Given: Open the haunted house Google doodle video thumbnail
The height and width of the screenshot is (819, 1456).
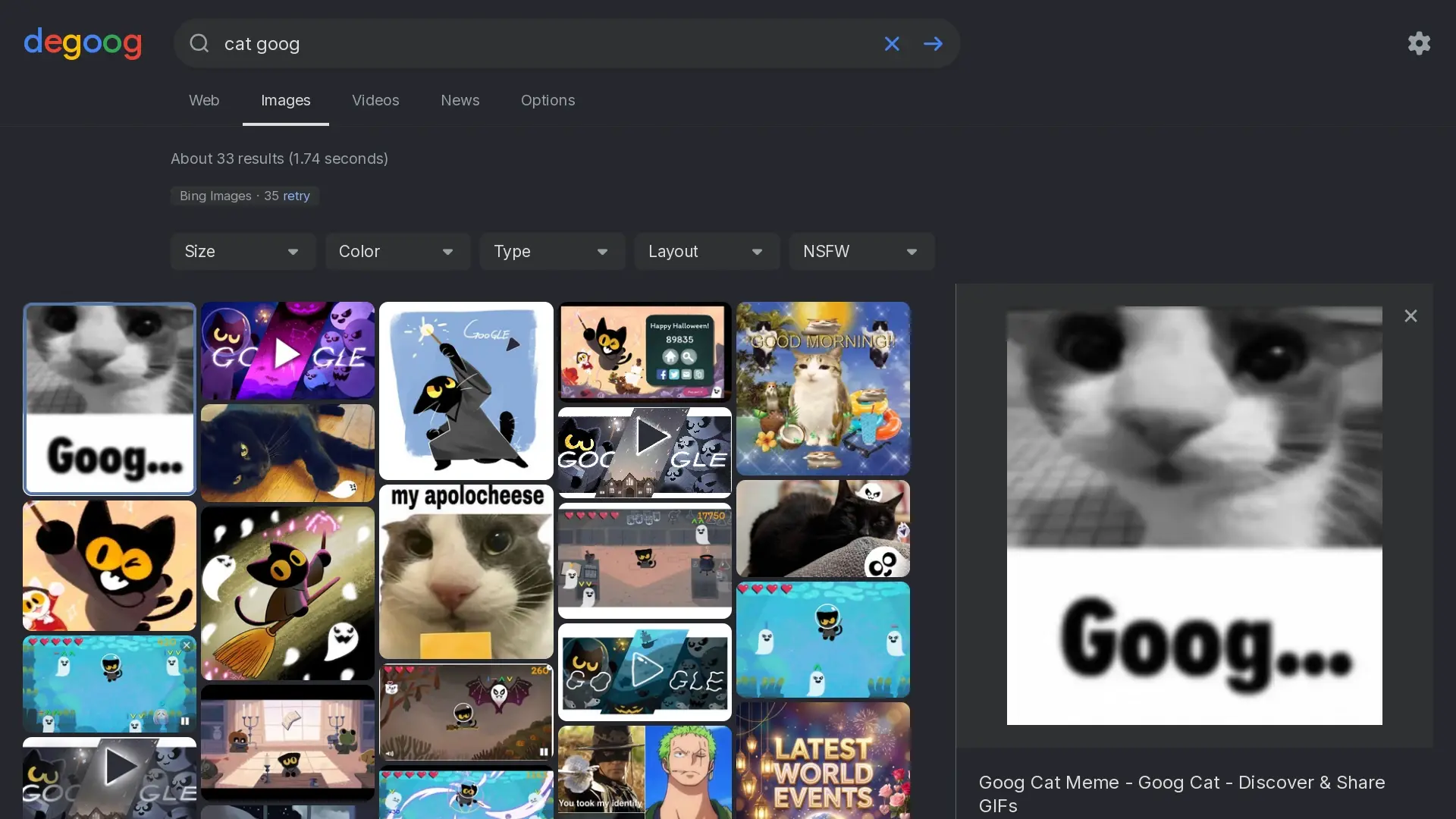Looking at the screenshot, I should (x=645, y=453).
